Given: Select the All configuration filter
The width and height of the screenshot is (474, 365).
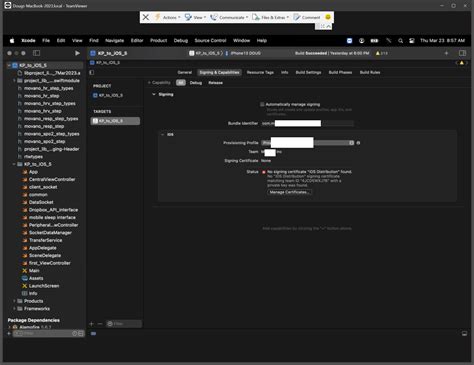Looking at the screenshot, I should [x=181, y=83].
